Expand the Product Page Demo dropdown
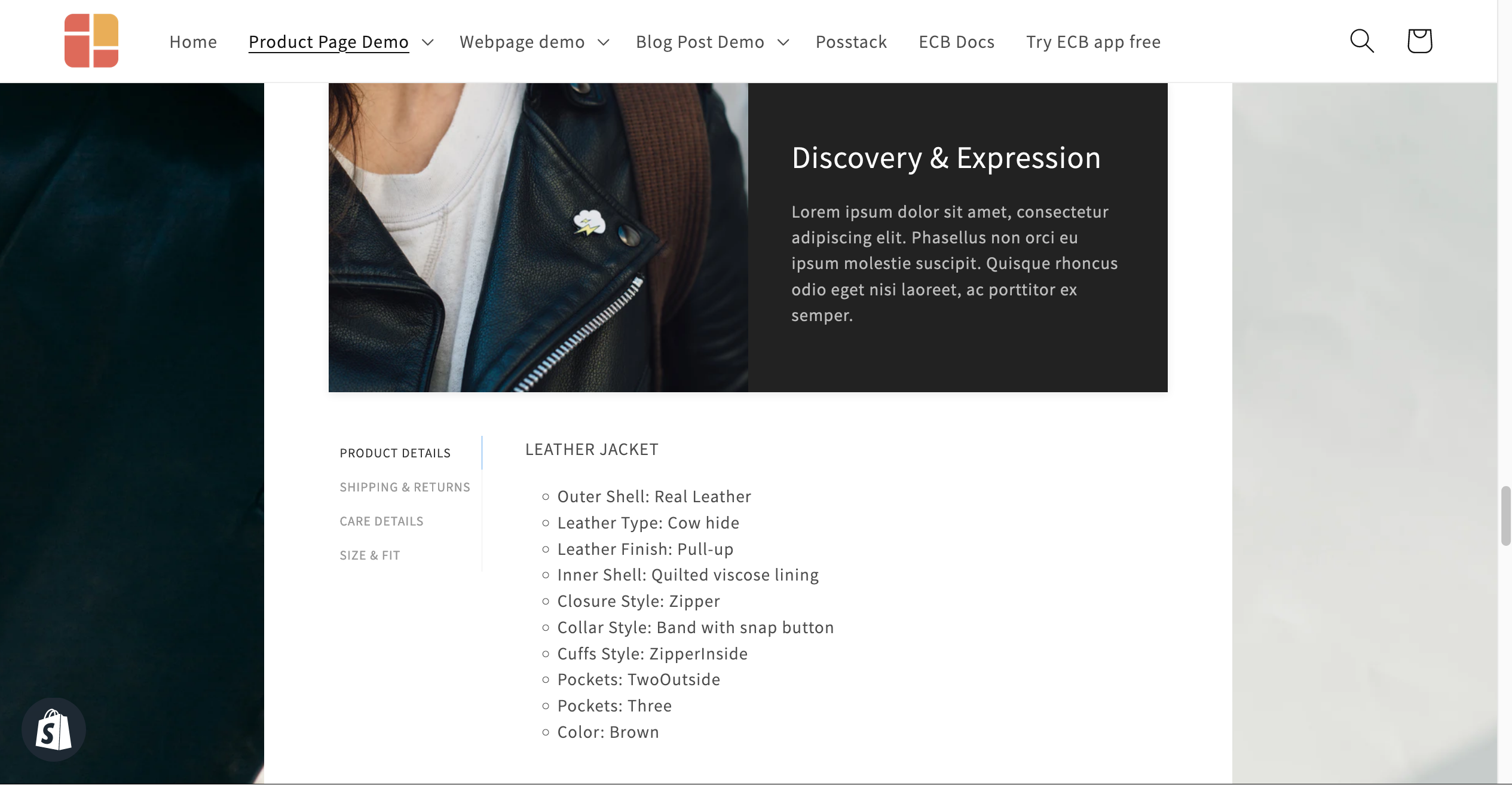Viewport: 1512px width, 791px height. click(427, 41)
